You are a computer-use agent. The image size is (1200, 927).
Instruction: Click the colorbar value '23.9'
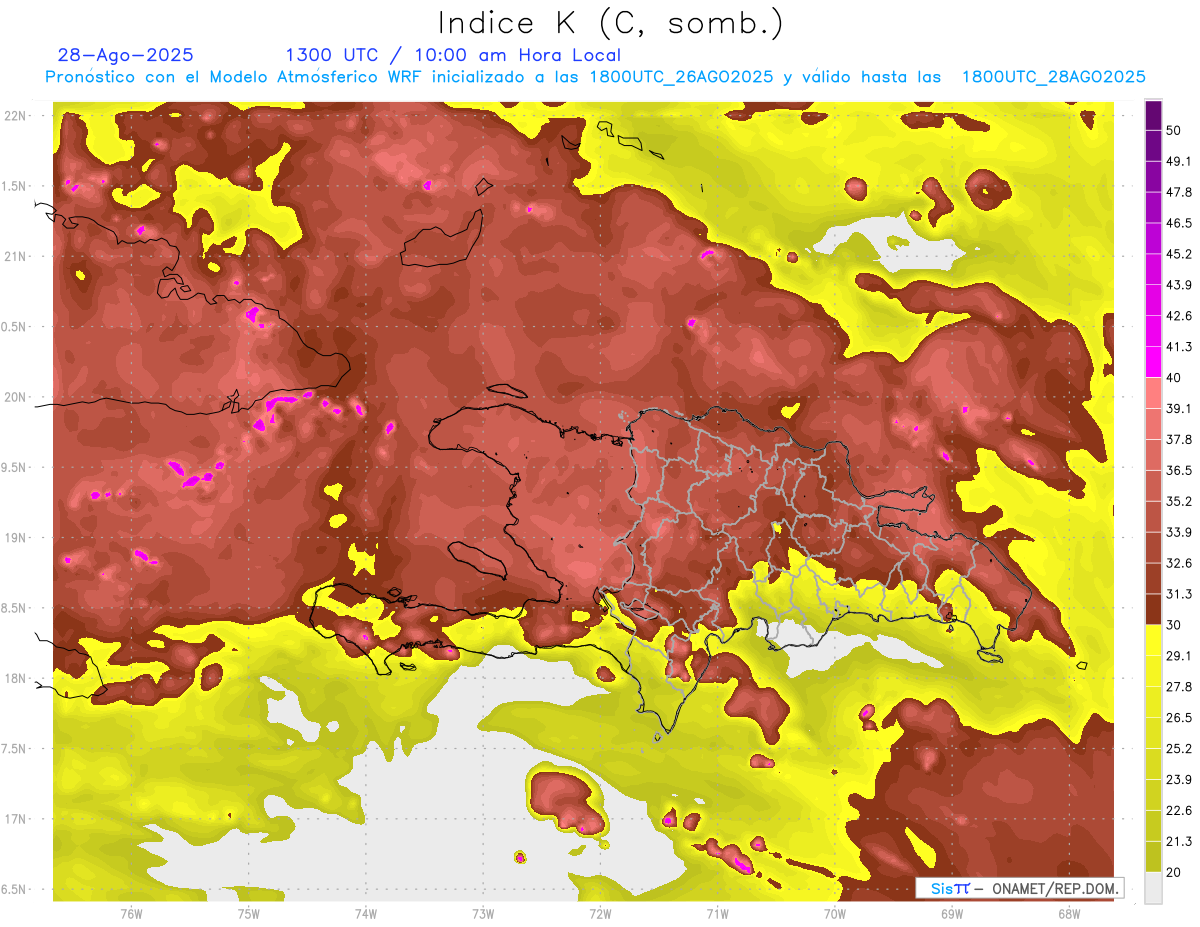click(1179, 779)
